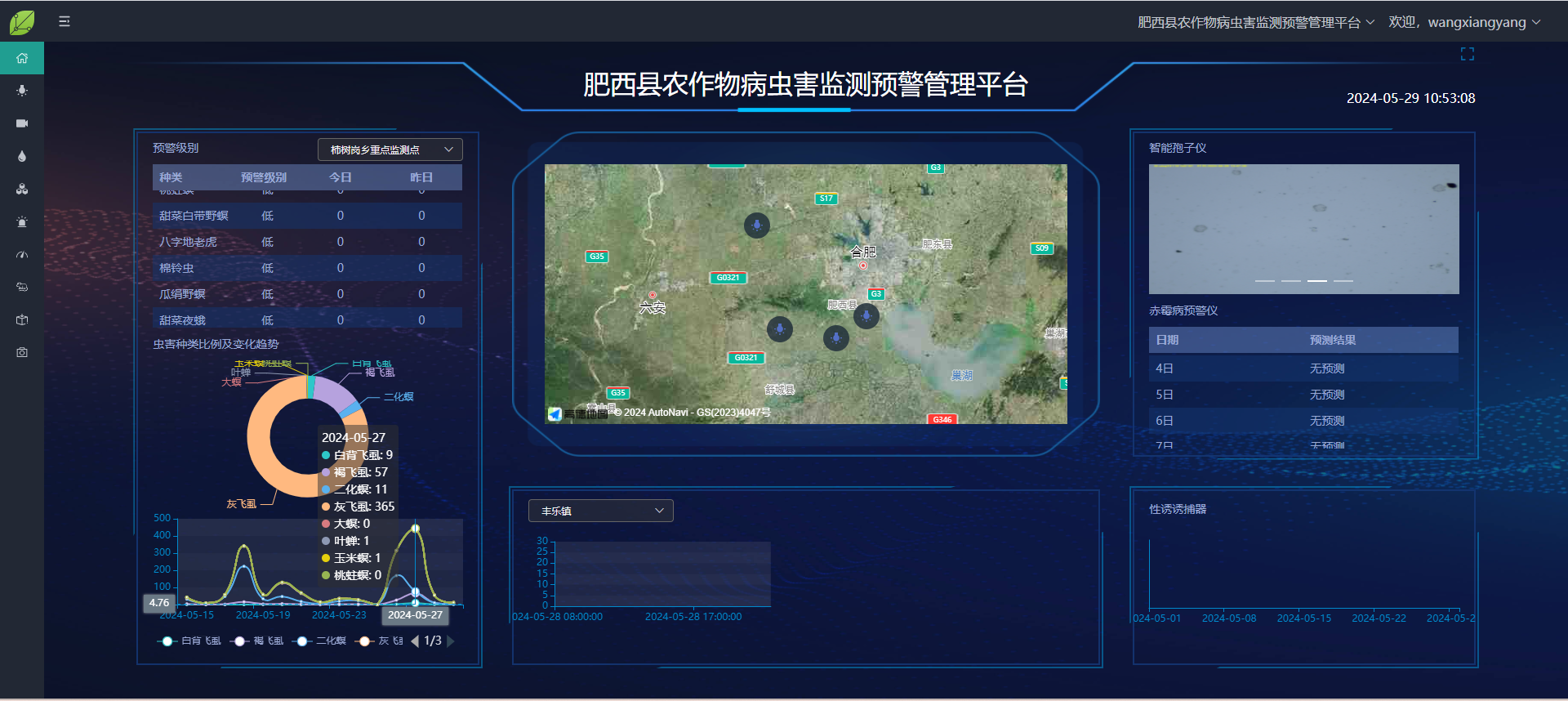Viewport: 1568px width, 701px height.
Task: Click the 虫害种类比例及变化趋势 chart title
Action: point(216,344)
